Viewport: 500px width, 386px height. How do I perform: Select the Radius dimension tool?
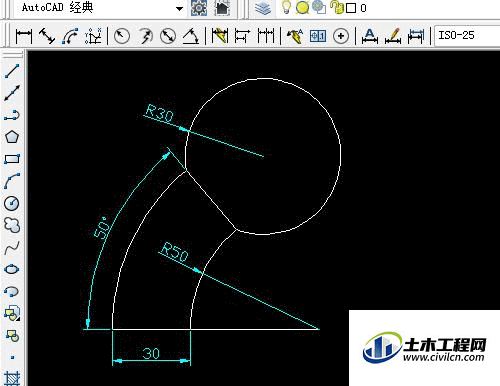(122, 36)
